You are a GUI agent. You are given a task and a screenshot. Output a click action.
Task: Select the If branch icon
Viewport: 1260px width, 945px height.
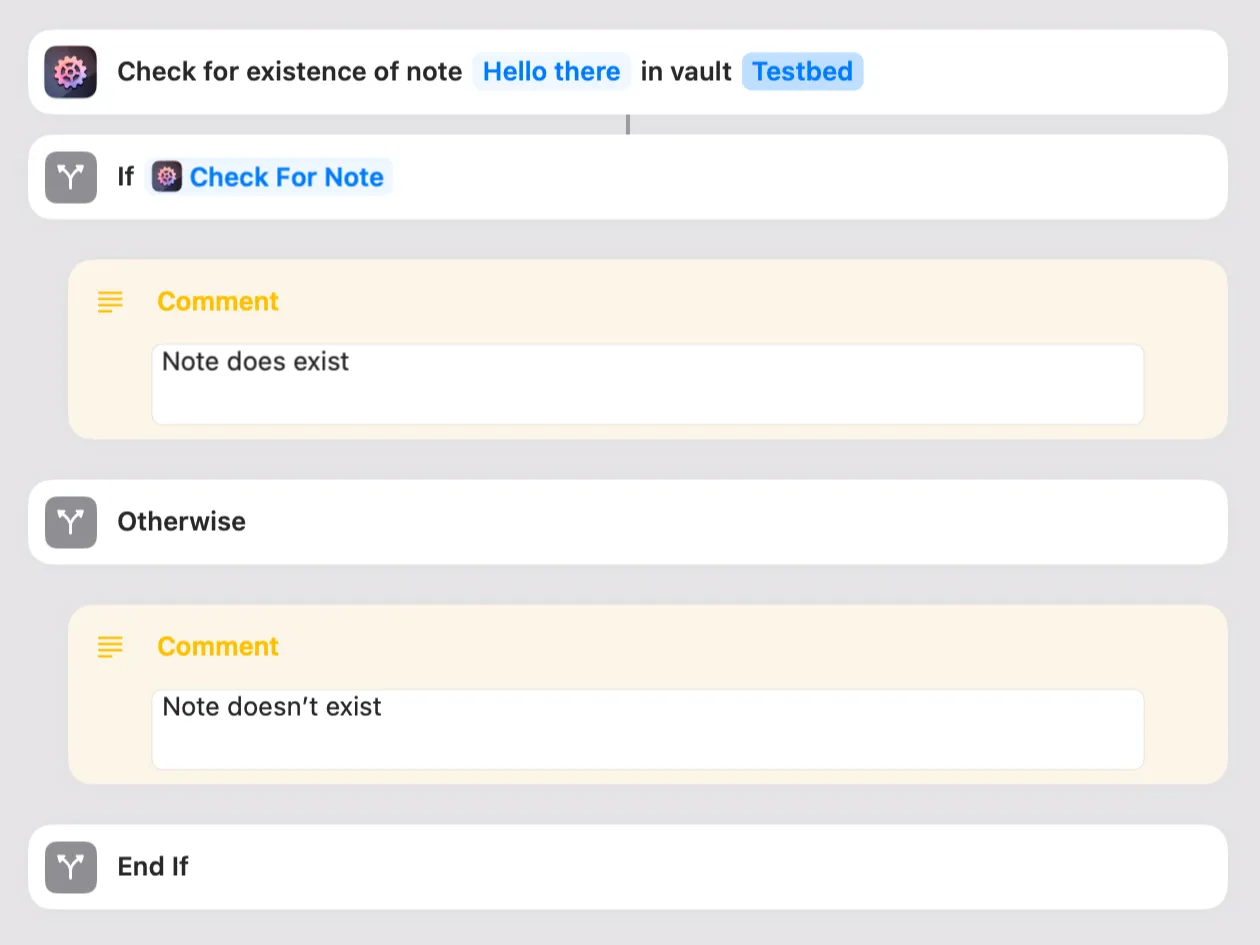(69, 176)
